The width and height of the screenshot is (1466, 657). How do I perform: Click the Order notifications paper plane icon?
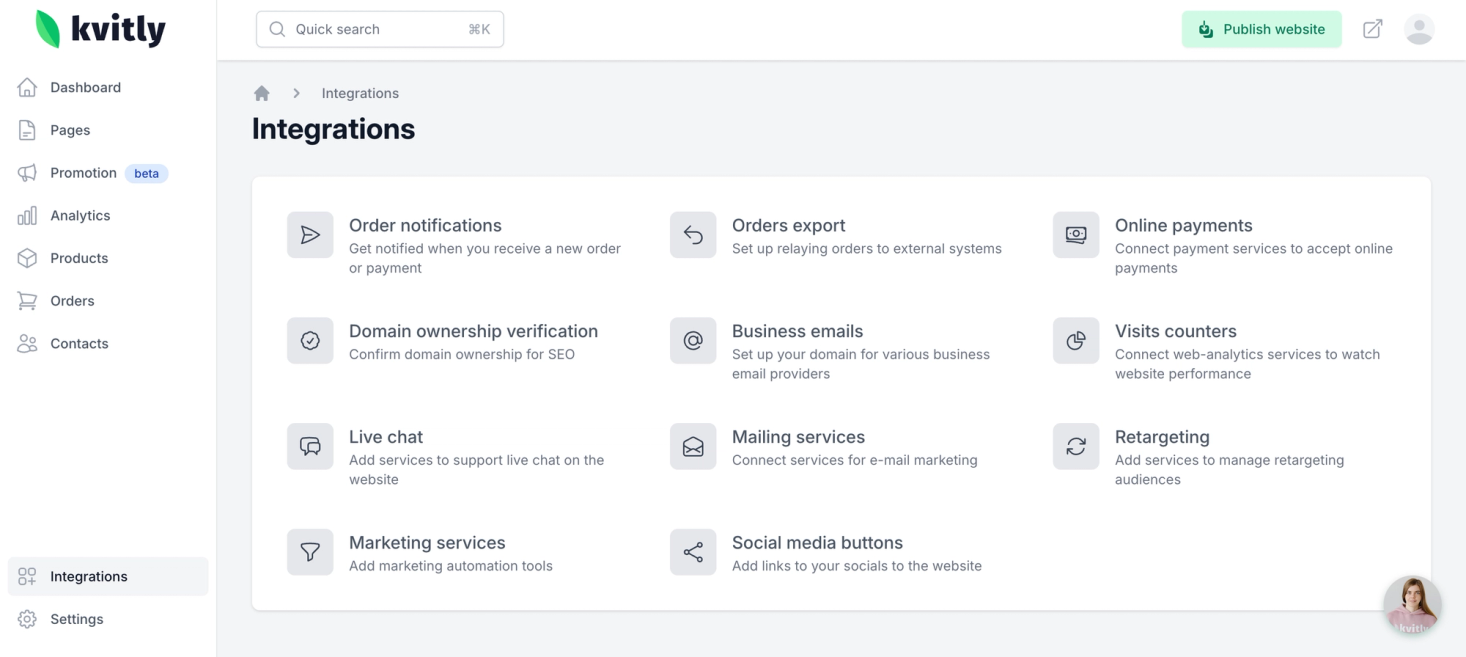click(x=310, y=235)
